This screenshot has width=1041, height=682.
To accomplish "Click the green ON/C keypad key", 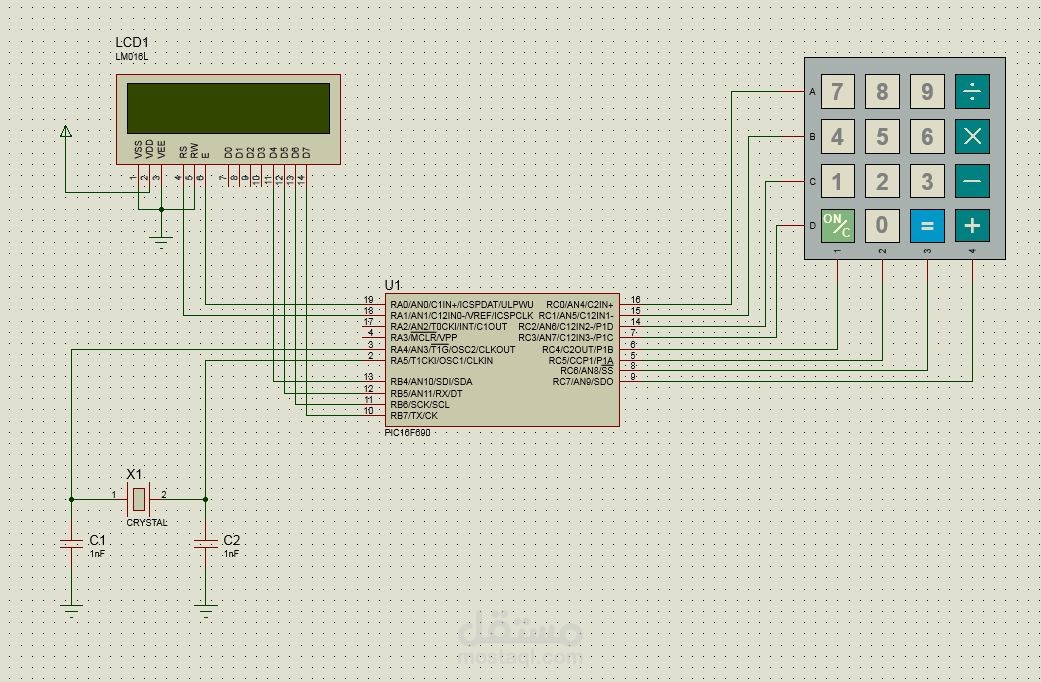I will pos(837,226).
